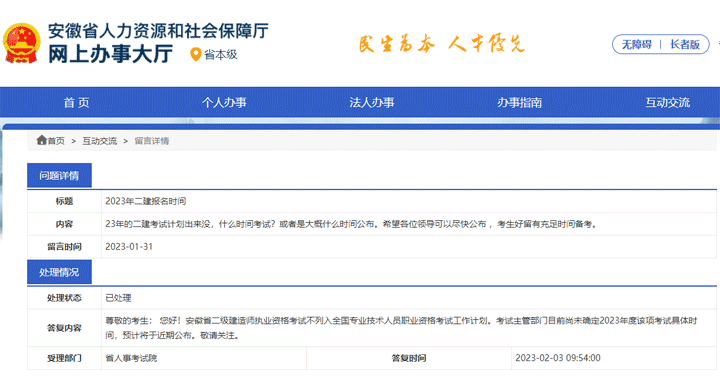Image resolution: width=720 pixels, height=390 pixels.
Task: Select title text 2023年二建报名时间
Action: coord(146,201)
